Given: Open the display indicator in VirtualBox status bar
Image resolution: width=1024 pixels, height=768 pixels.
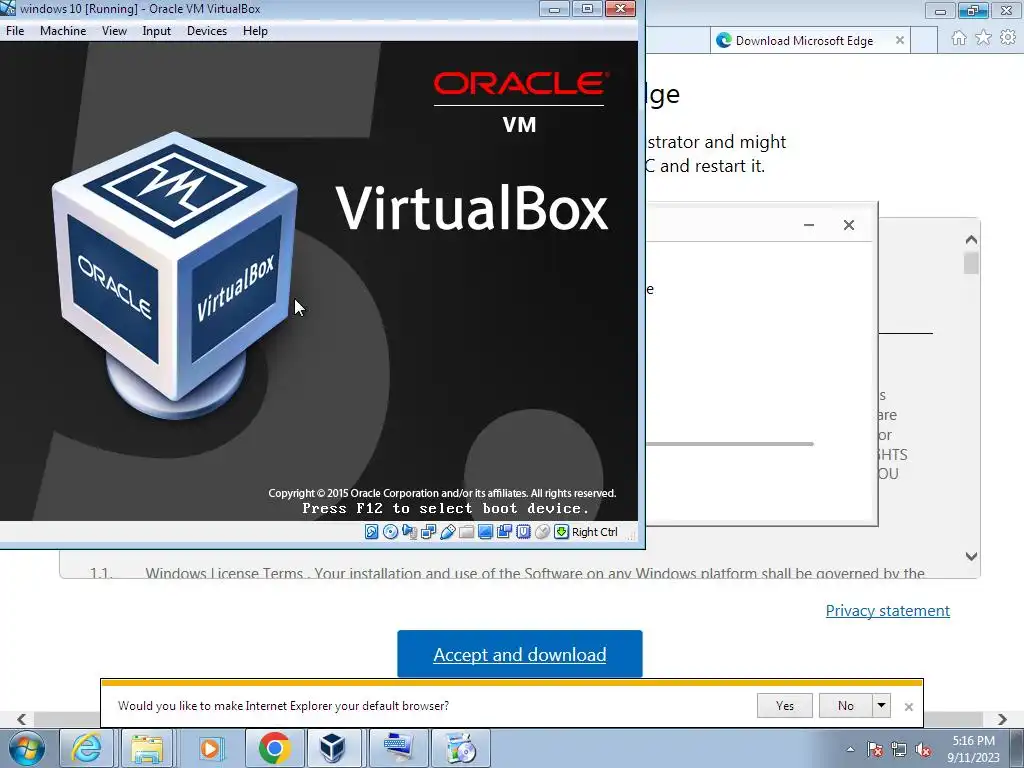Looking at the screenshot, I should click(x=485, y=532).
